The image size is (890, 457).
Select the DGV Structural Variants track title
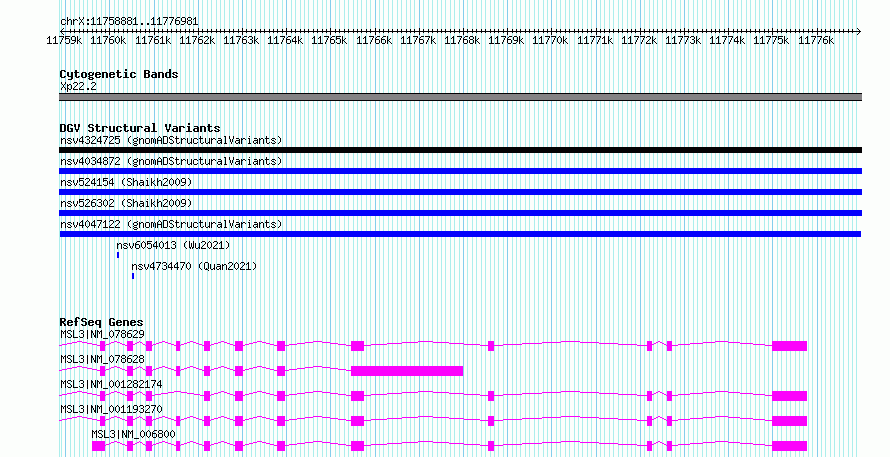click(x=140, y=128)
